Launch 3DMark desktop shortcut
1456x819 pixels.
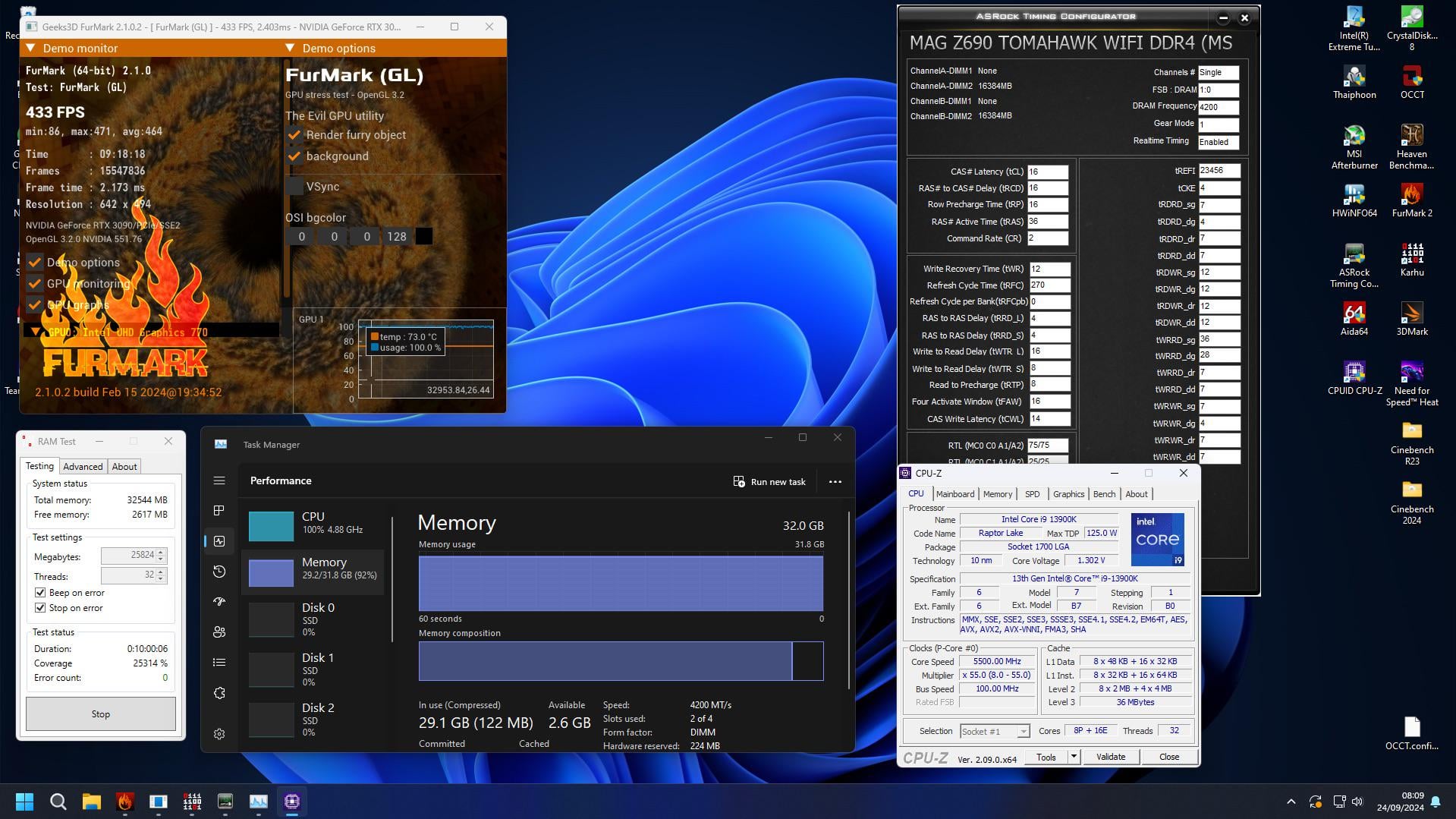click(1411, 319)
